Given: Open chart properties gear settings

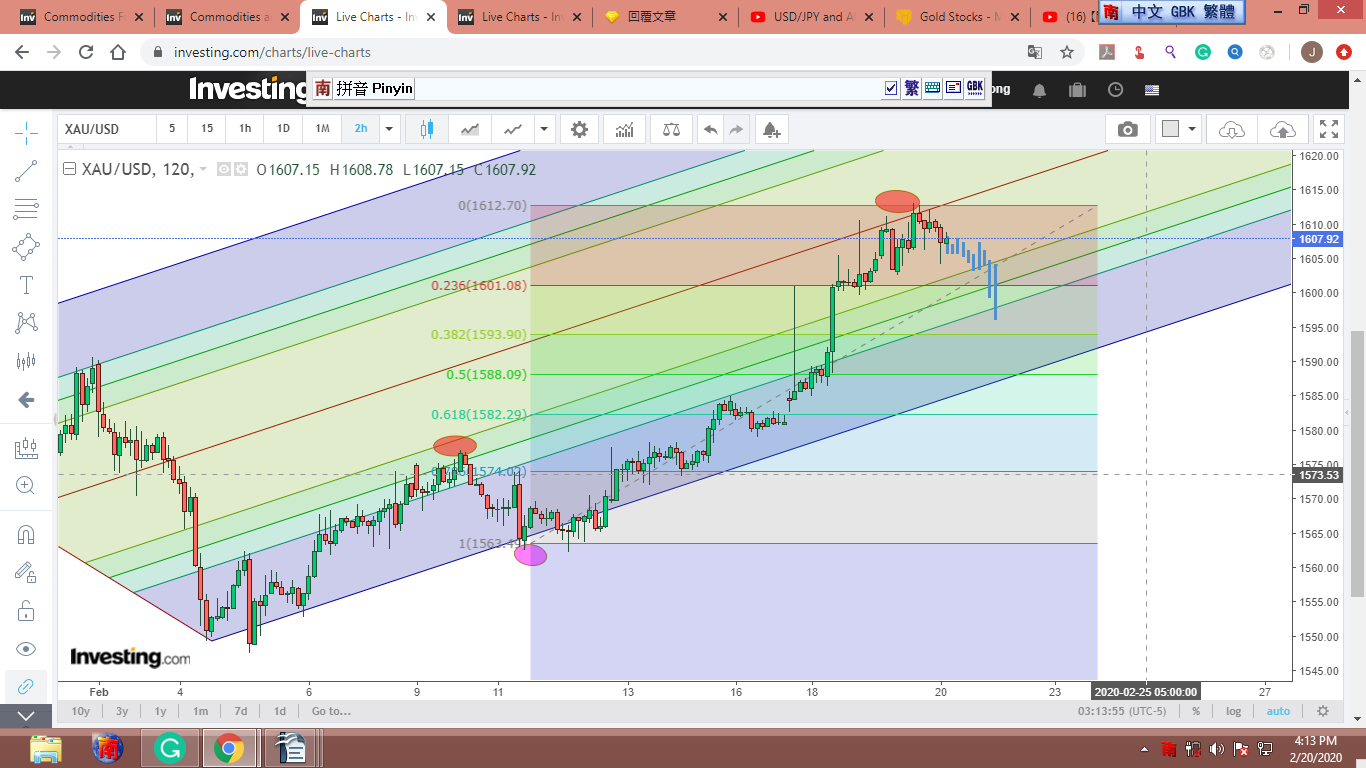Looking at the screenshot, I should [x=580, y=129].
